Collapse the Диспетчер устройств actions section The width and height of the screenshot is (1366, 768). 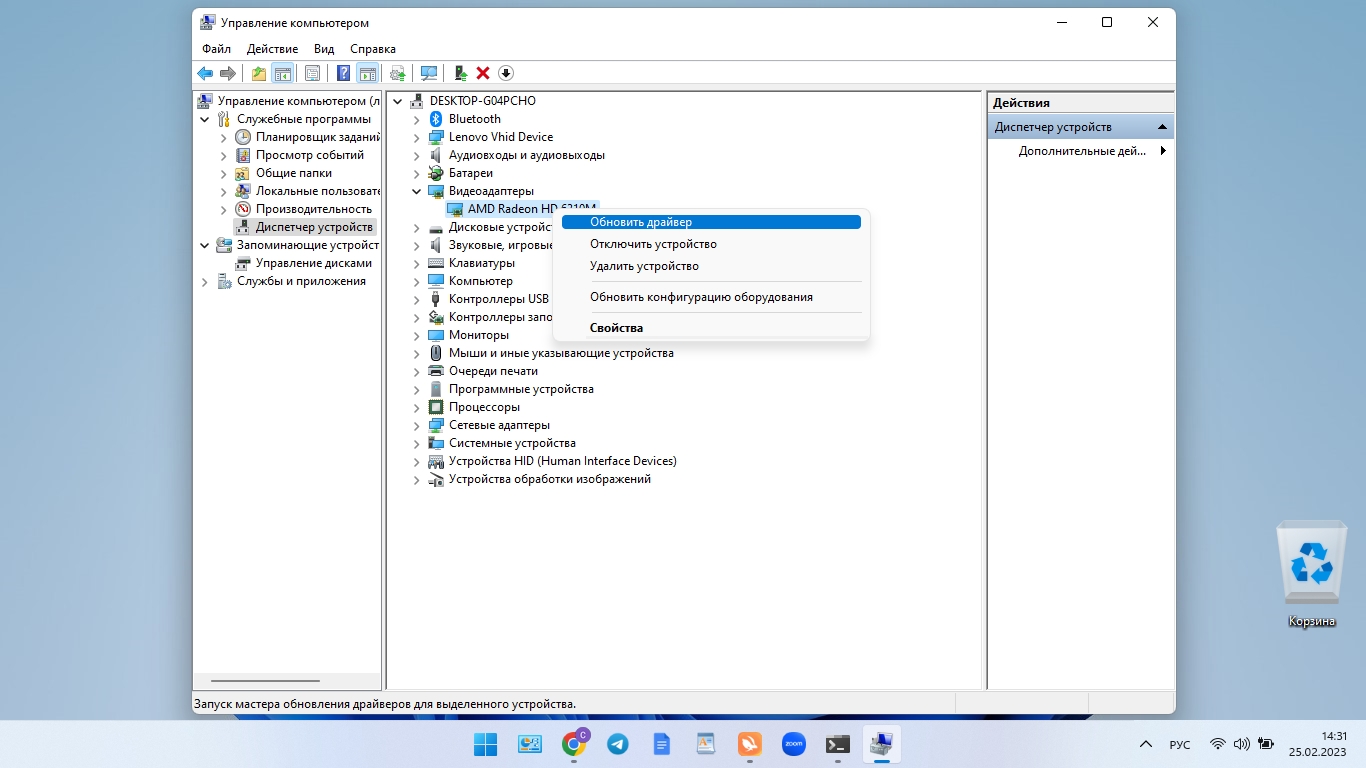[x=1162, y=127]
